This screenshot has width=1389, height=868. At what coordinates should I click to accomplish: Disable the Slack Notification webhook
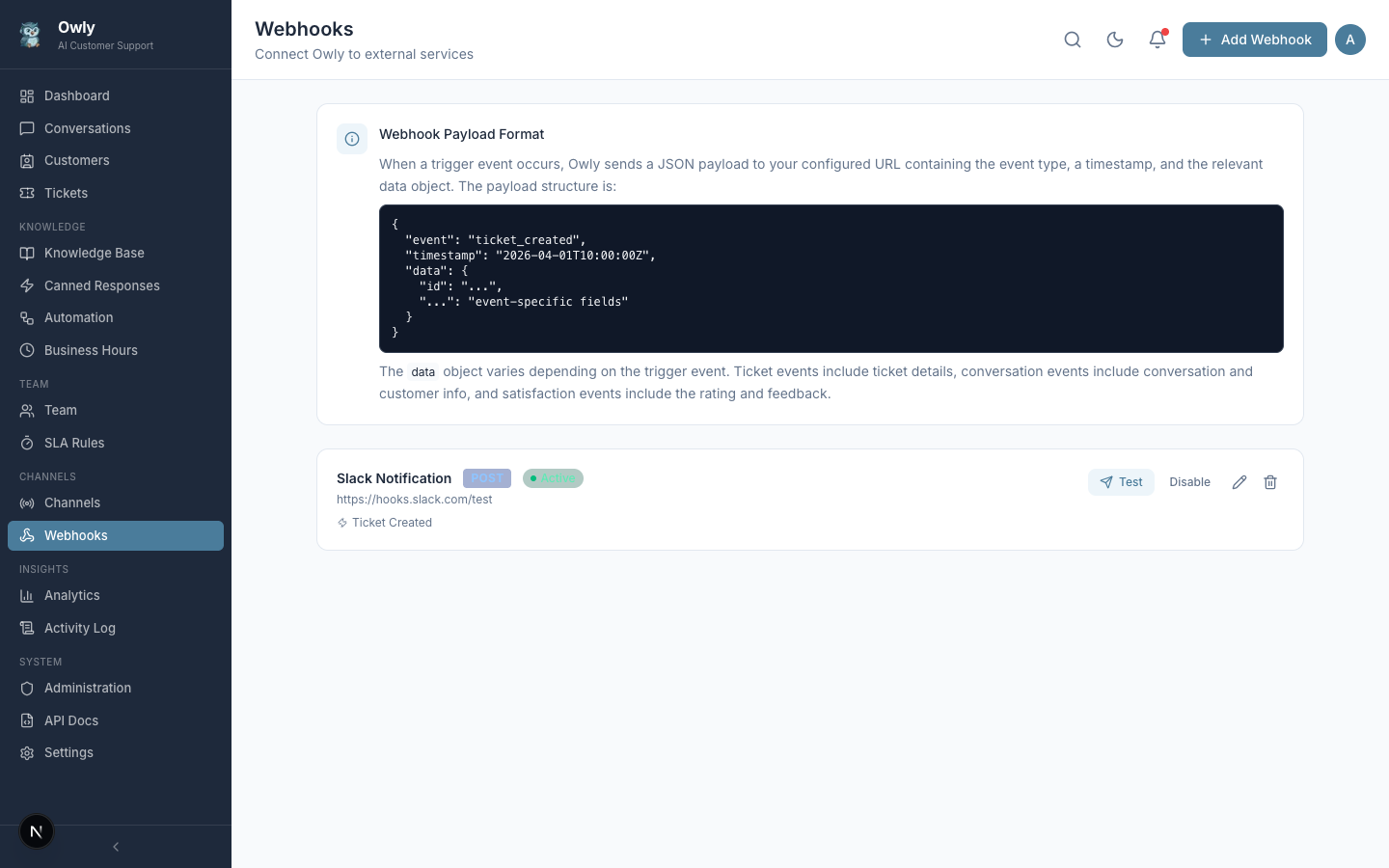(x=1189, y=482)
